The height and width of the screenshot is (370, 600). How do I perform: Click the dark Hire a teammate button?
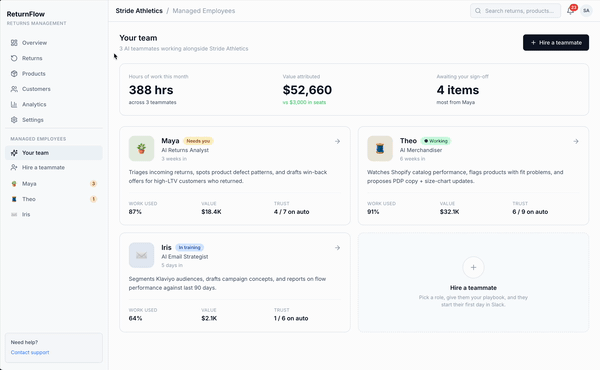click(556, 42)
